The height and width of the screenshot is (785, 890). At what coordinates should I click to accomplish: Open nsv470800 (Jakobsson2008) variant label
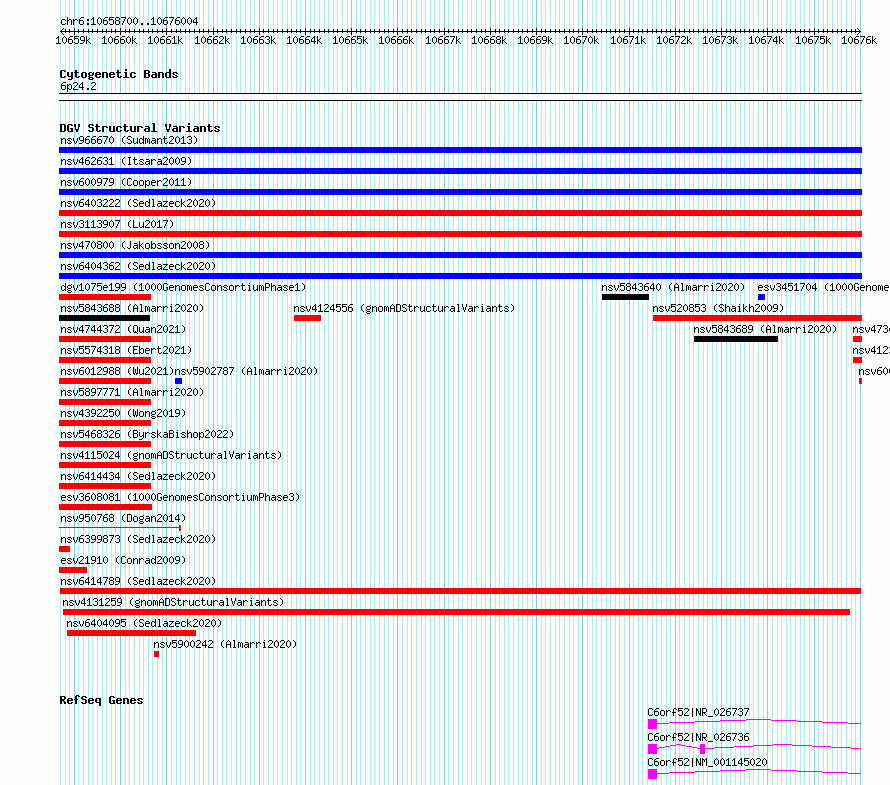135,245
